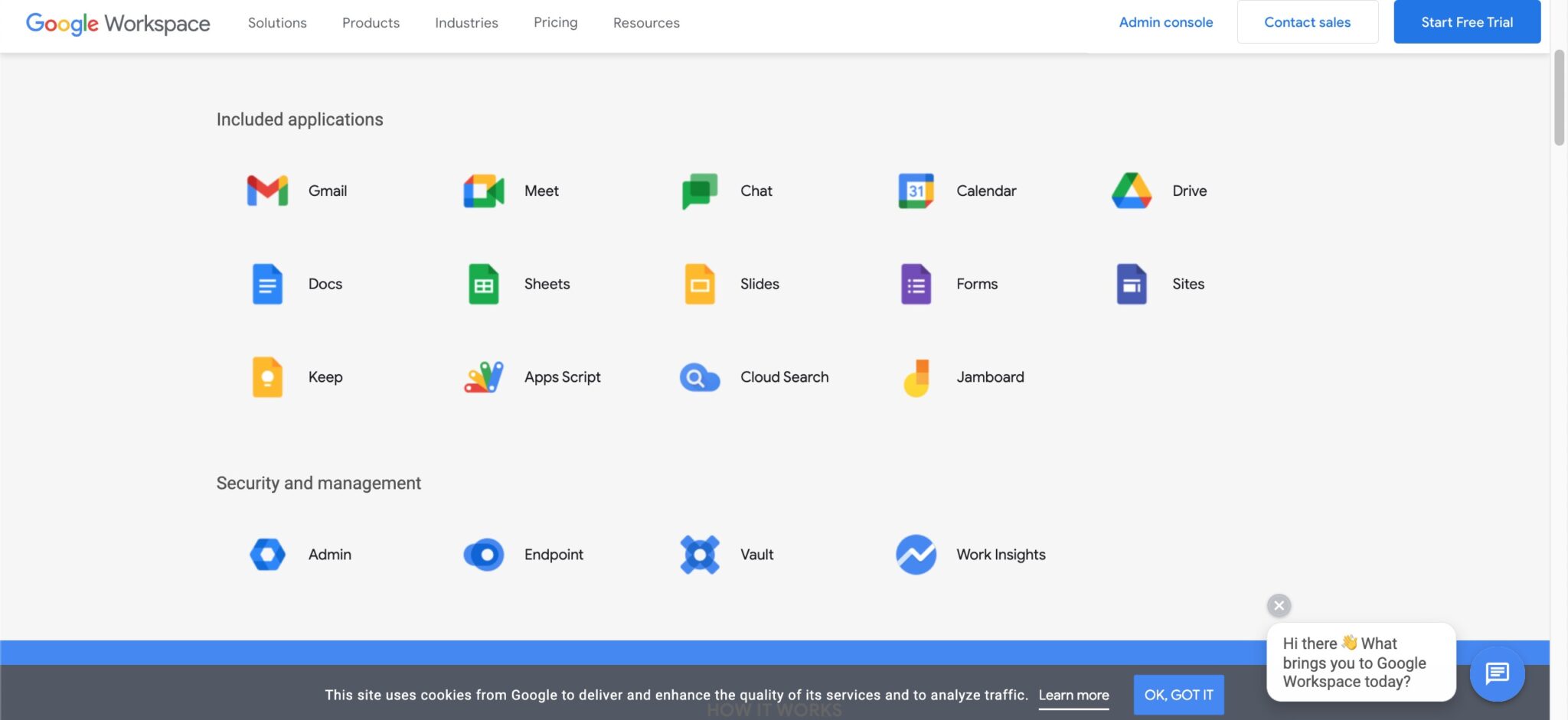Select the Google Drive icon

click(1131, 191)
